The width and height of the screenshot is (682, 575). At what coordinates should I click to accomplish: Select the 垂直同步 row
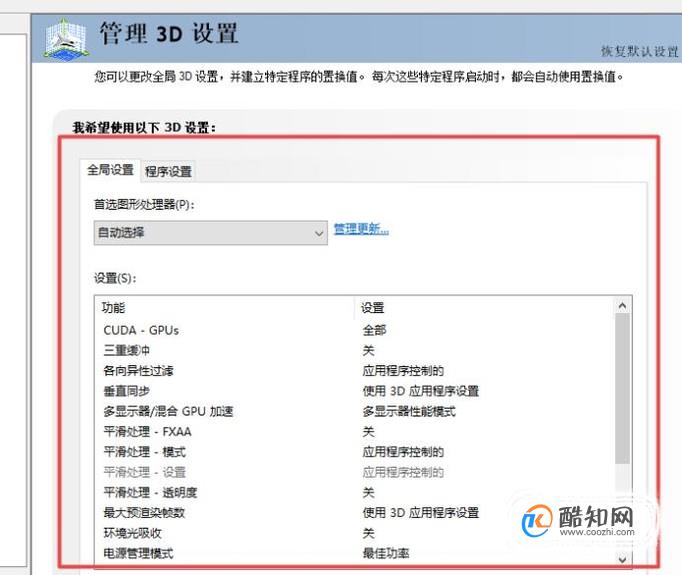tap(354, 391)
